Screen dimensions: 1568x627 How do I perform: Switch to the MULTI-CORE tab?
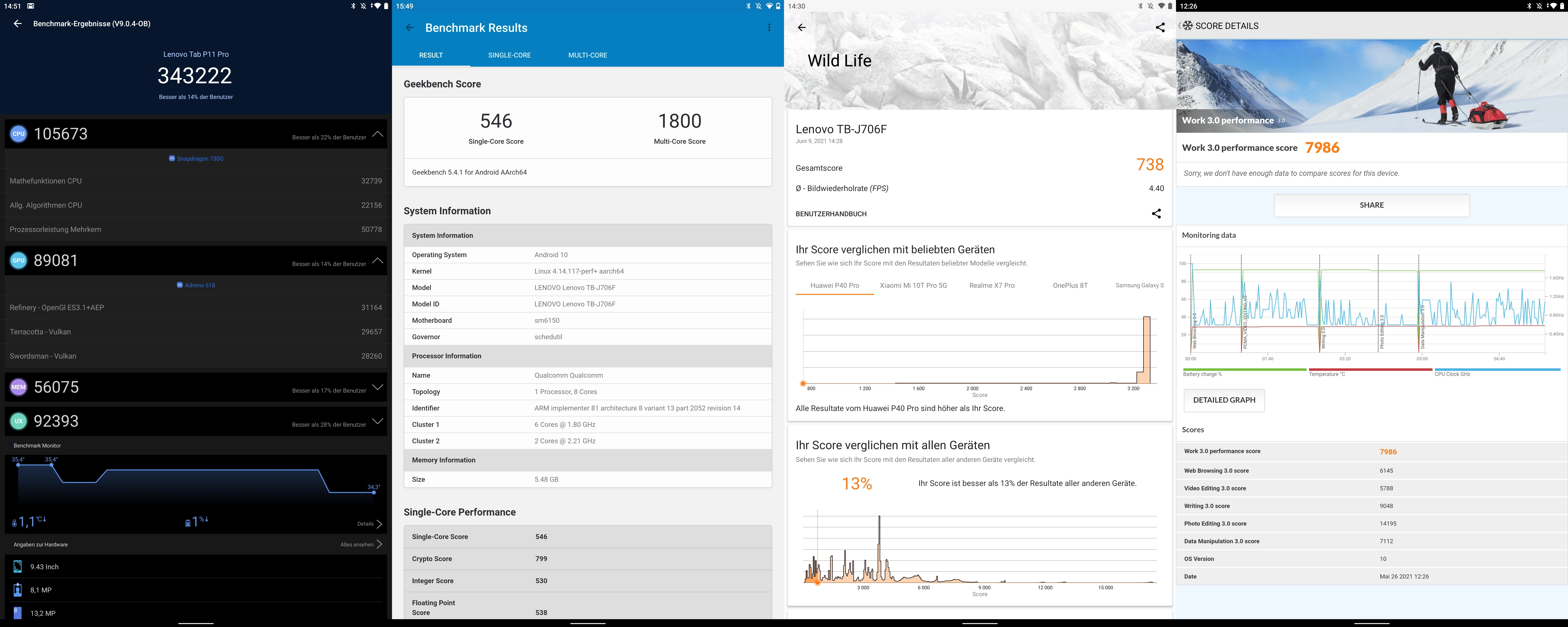(588, 55)
